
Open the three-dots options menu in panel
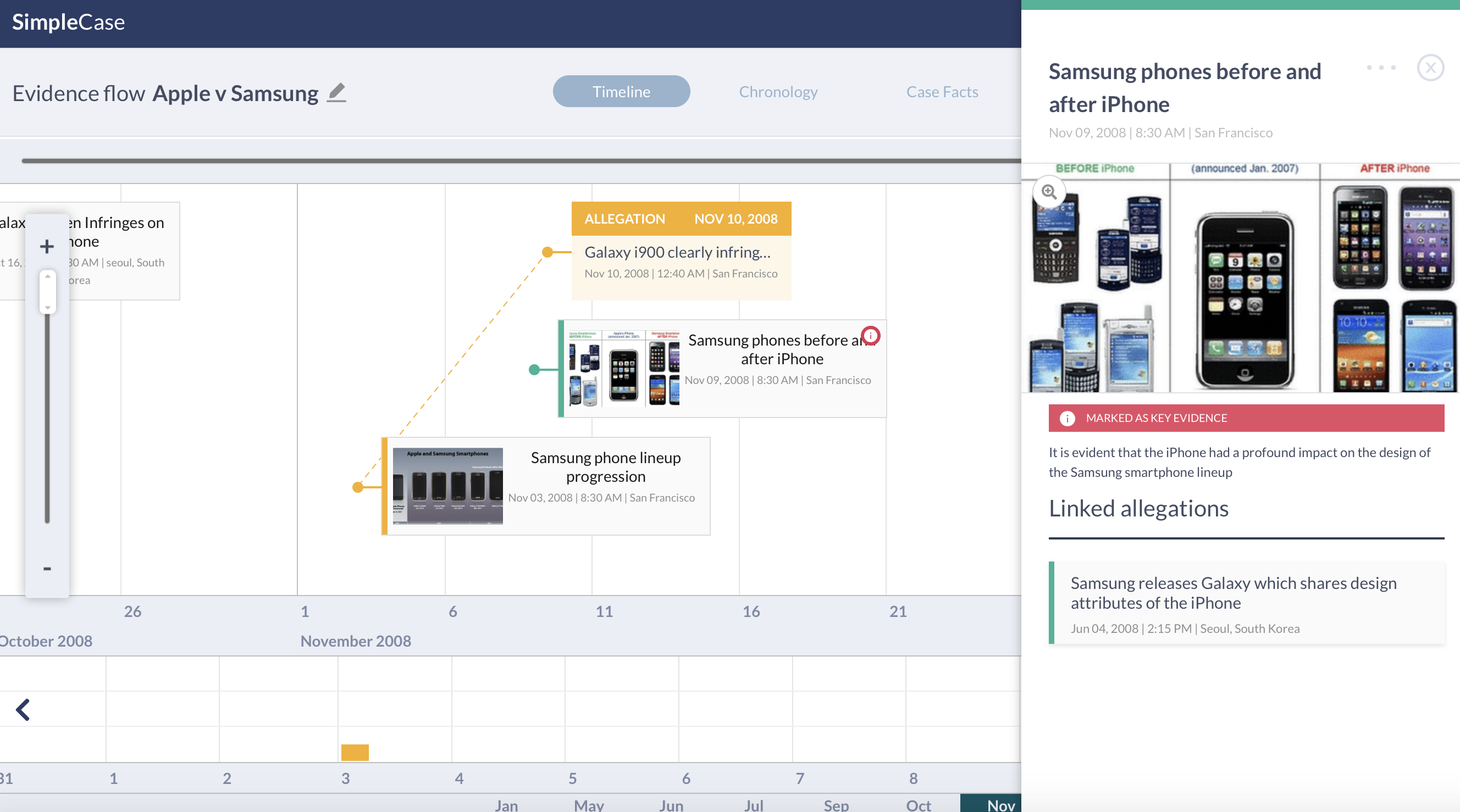pos(1381,68)
